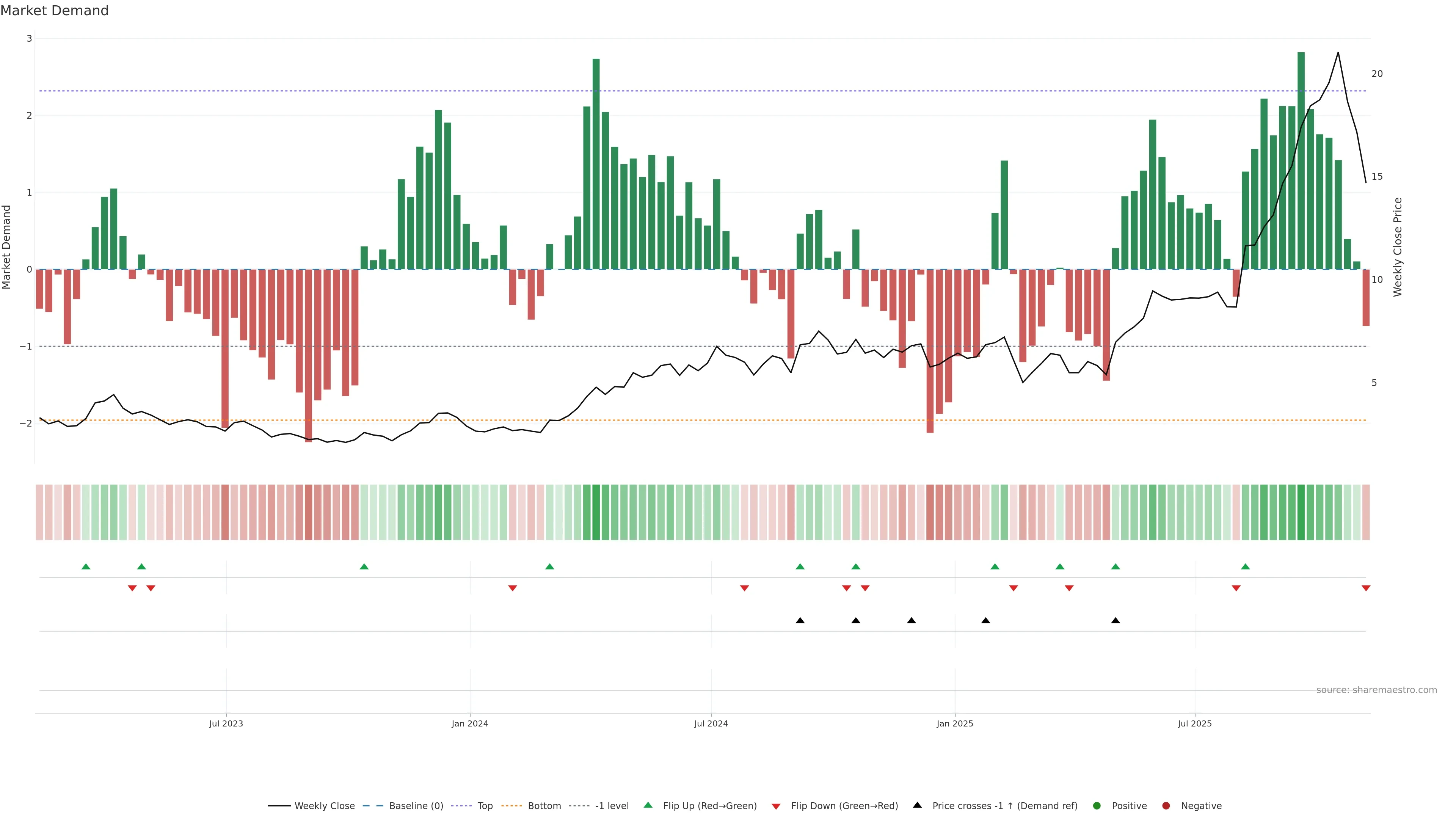Click the darkest green heatmap cell near mid-2024
This screenshot has width=1456, height=819.
pyautogui.click(x=596, y=512)
